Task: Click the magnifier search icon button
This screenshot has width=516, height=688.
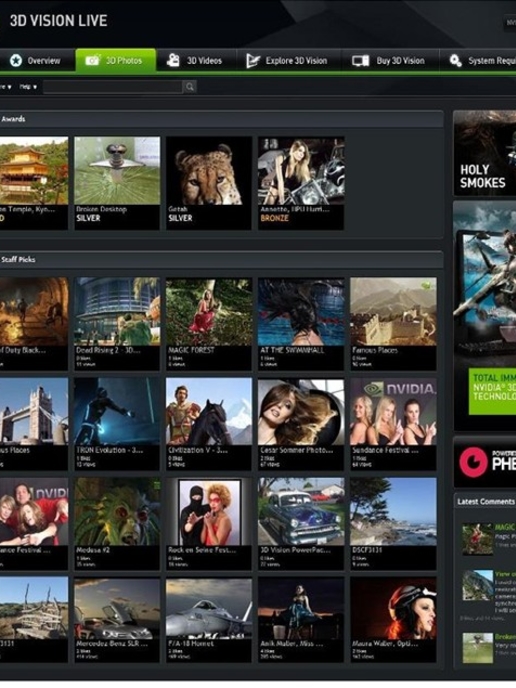Action: click(190, 87)
